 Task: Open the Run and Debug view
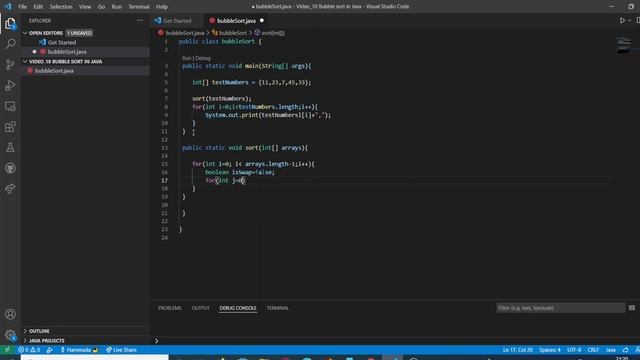[10, 85]
